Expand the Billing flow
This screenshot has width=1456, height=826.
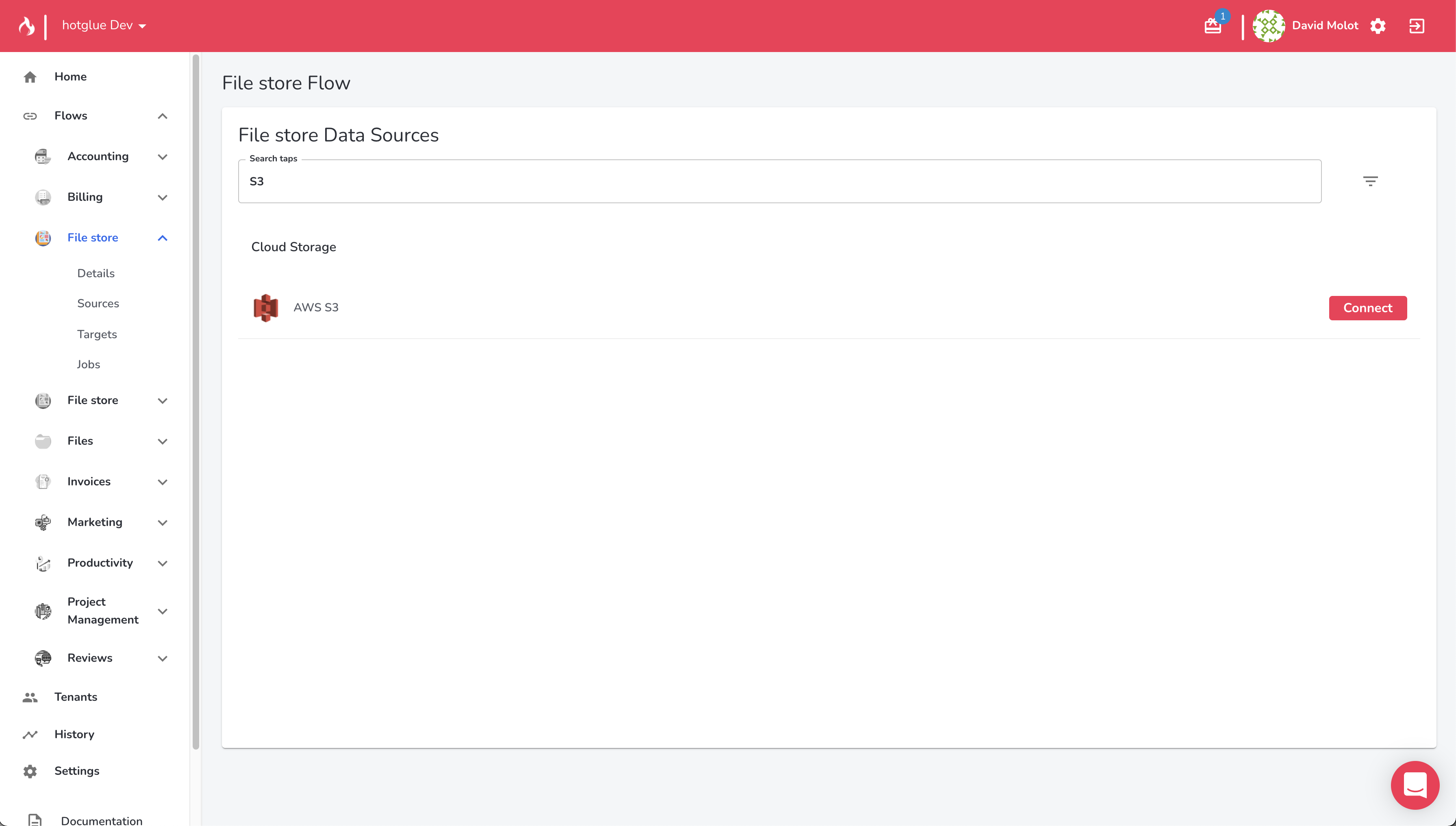pos(162,198)
